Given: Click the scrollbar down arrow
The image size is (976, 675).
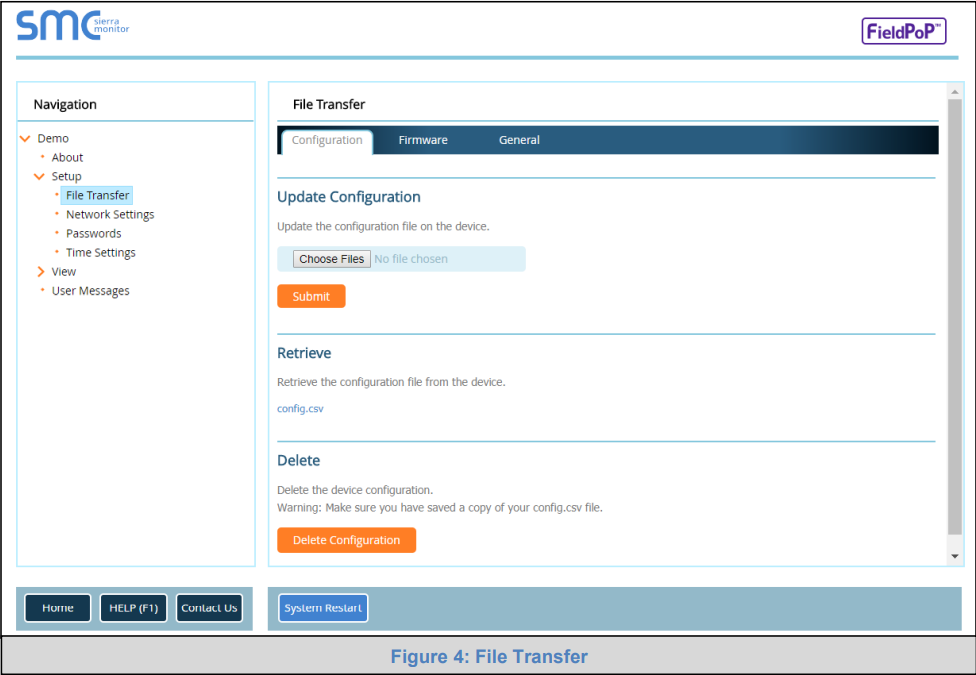Looking at the screenshot, I should (955, 556).
